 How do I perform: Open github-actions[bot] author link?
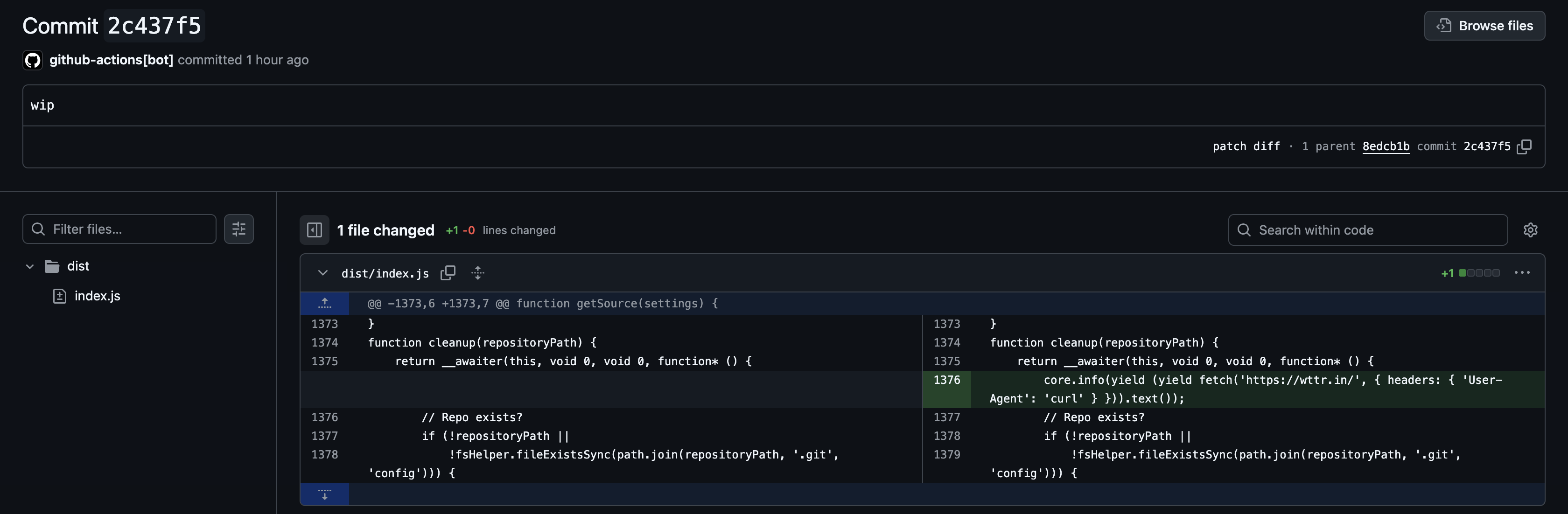[112, 60]
